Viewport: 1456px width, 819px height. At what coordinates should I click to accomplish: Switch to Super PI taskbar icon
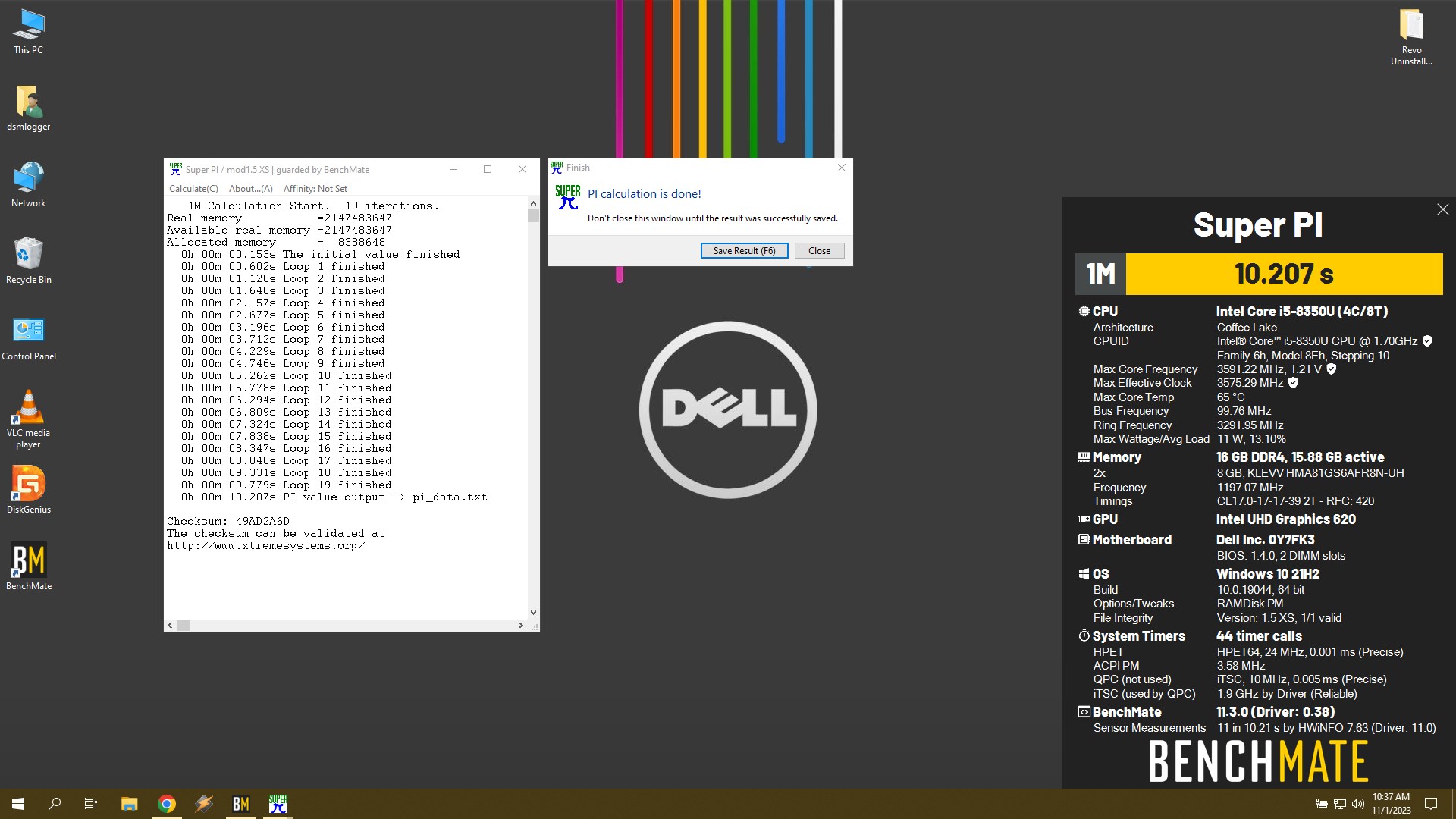click(278, 804)
